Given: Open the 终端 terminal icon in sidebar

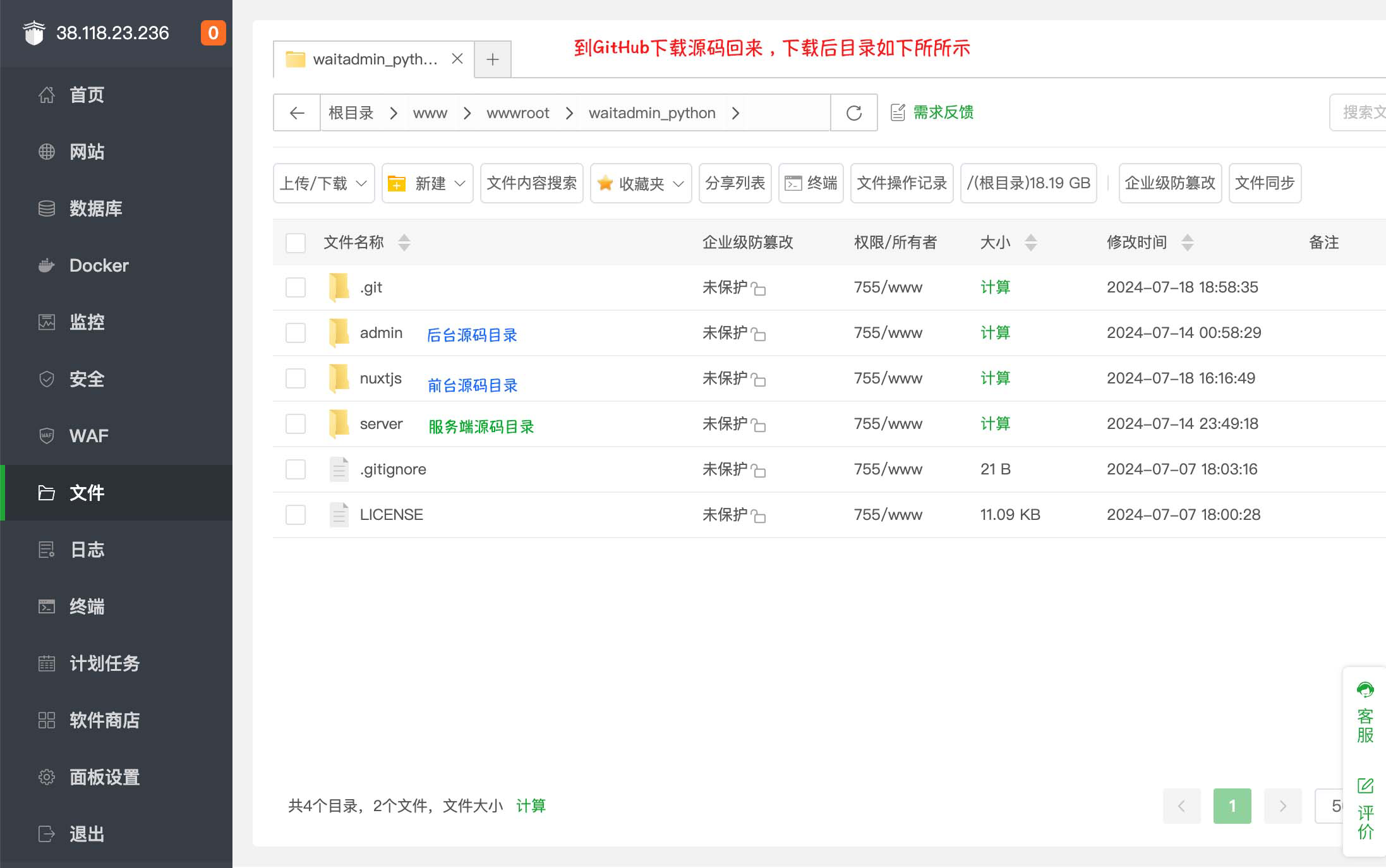Looking at the screenshot, I should click(47, 606).
